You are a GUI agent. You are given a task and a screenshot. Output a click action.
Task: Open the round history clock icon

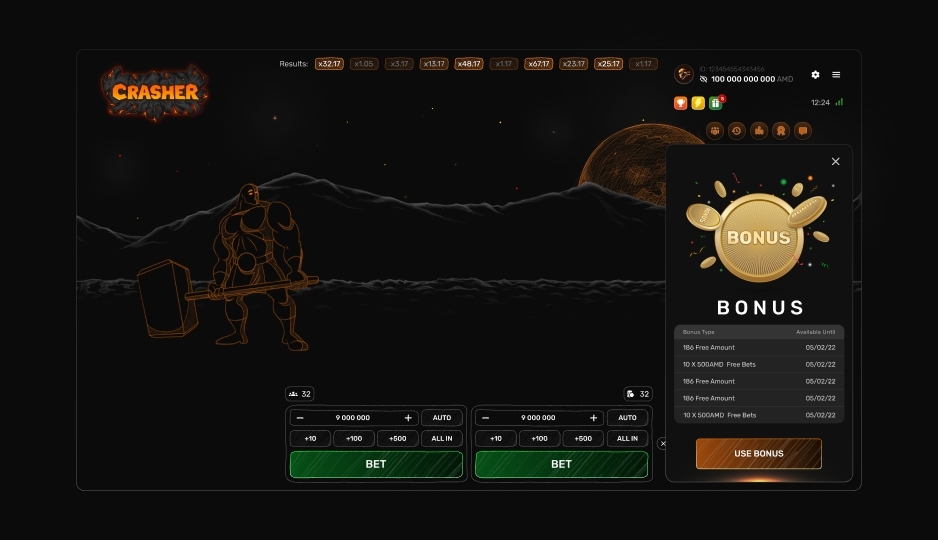click(737, 130)
